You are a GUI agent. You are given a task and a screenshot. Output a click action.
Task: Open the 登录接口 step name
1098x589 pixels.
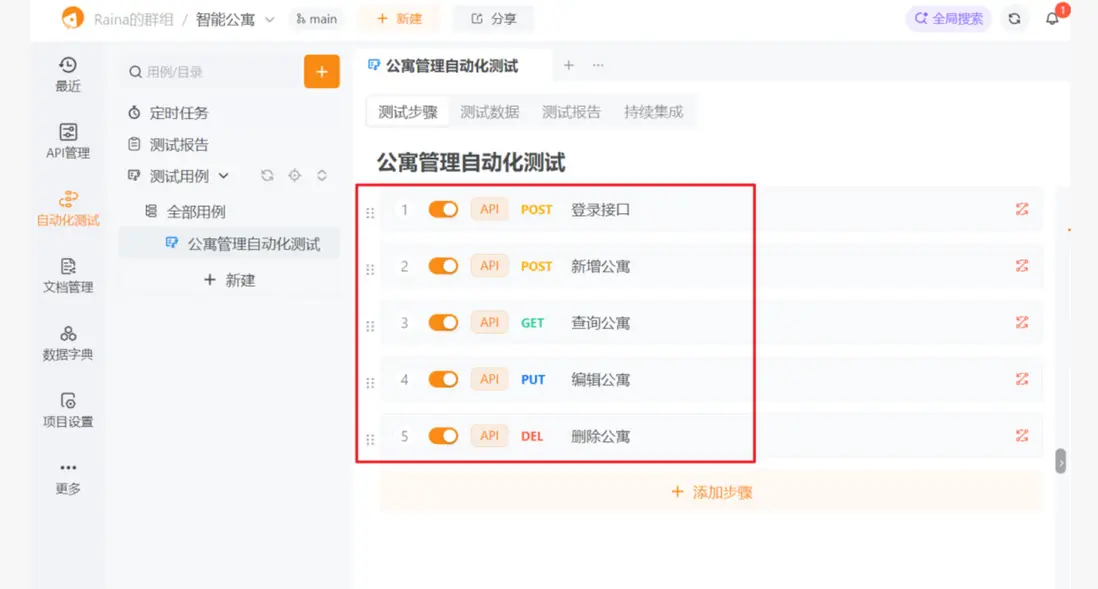point(600,209)
